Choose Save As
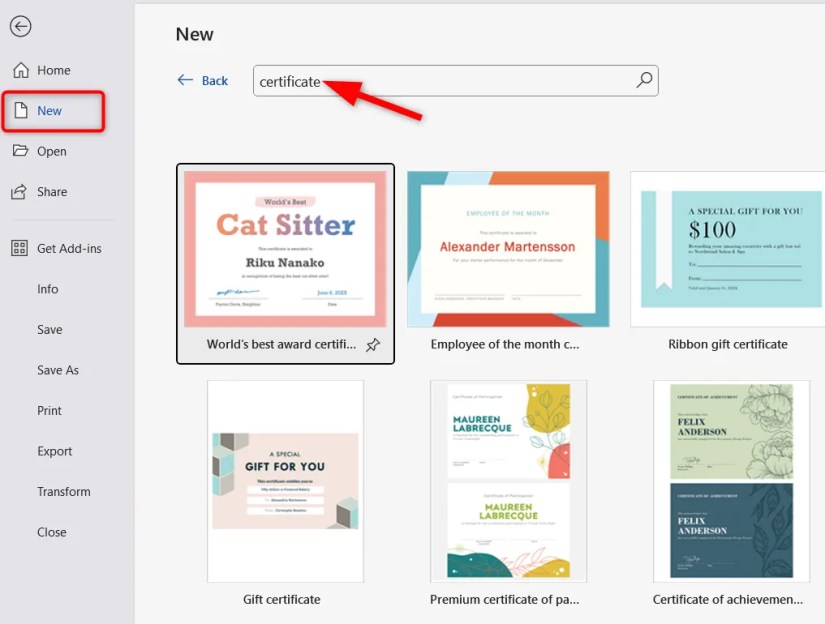825x624 pixels. coord(58,370)
